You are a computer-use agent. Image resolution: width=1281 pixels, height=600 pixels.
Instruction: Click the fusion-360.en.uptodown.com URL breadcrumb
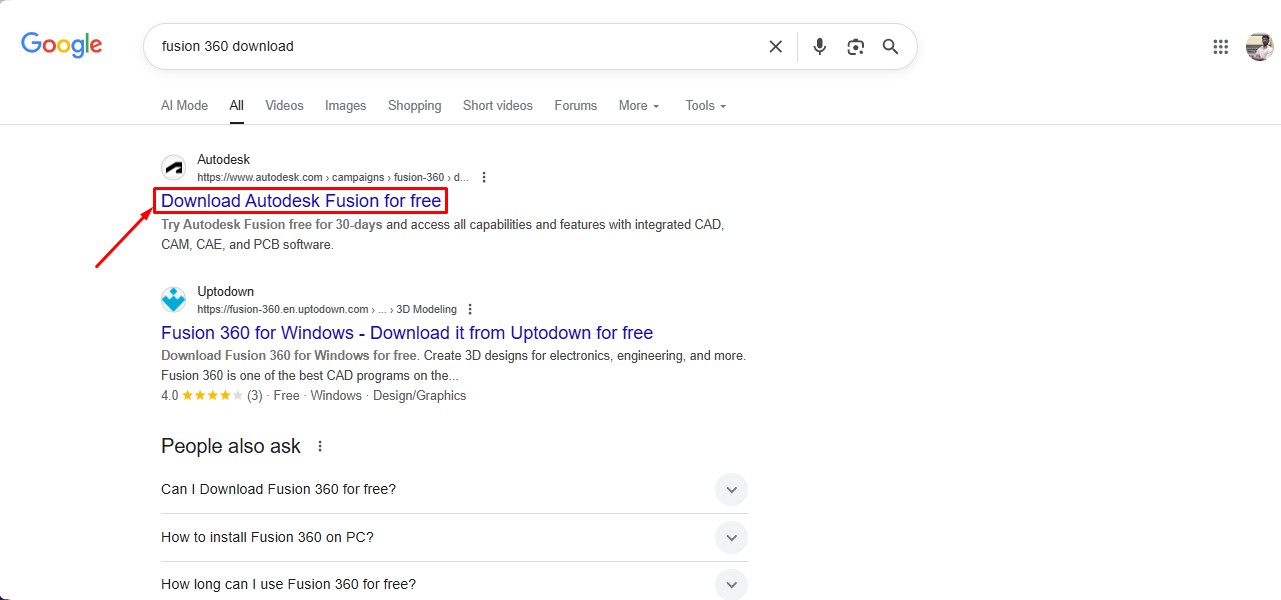[x=327, y=310]
